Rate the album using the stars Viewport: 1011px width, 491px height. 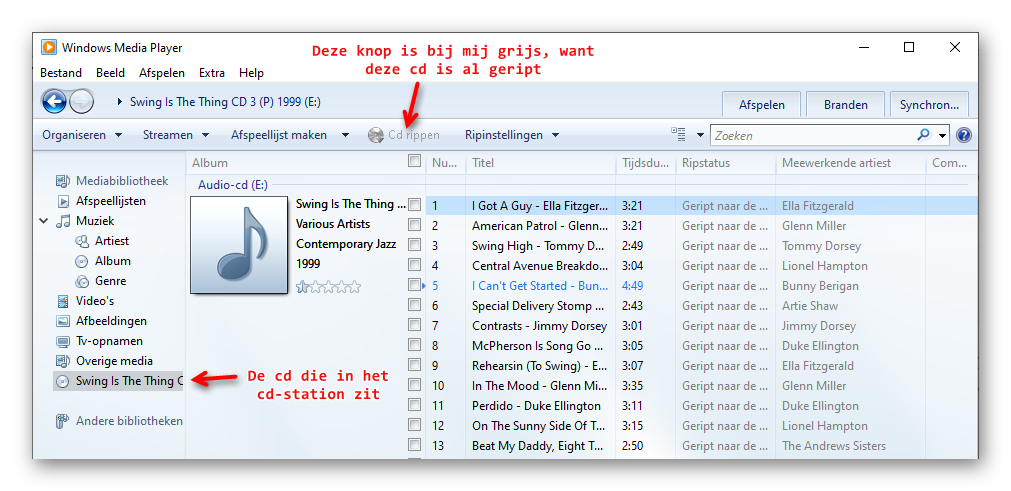(328, 287)
